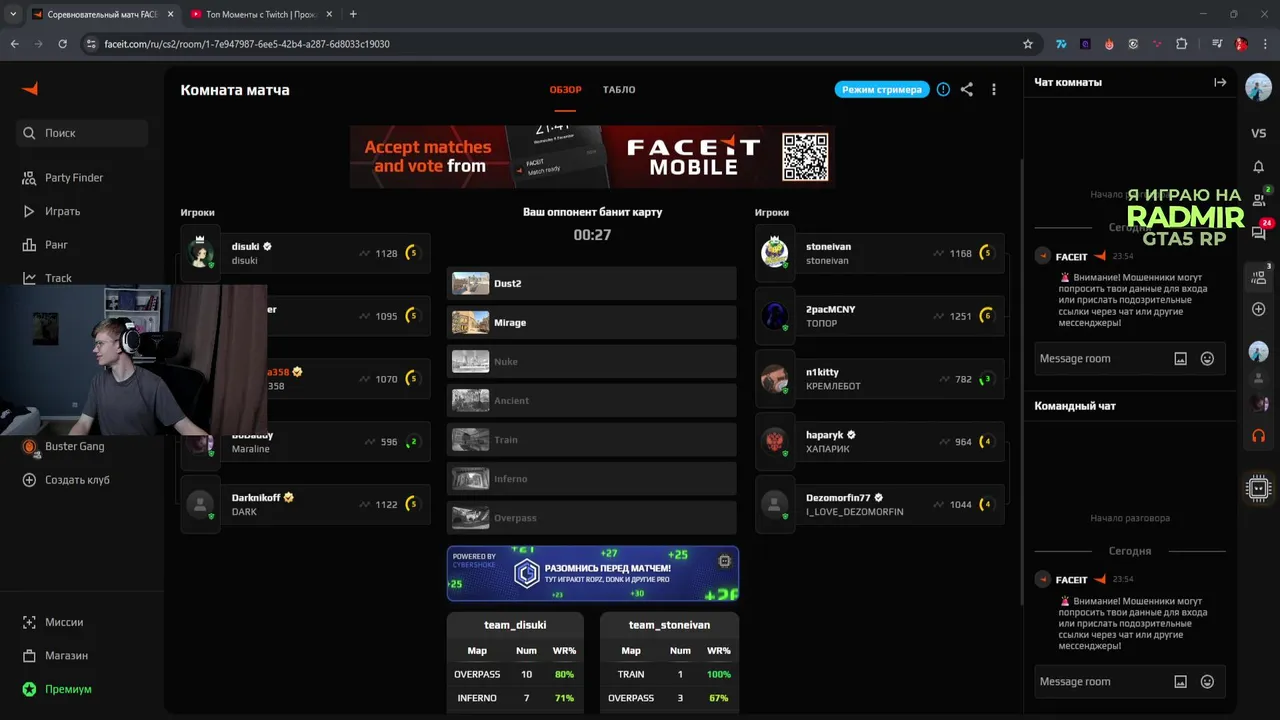
Task: Switch to the ТАБЛО tab
Action: (x=619, y=90)
